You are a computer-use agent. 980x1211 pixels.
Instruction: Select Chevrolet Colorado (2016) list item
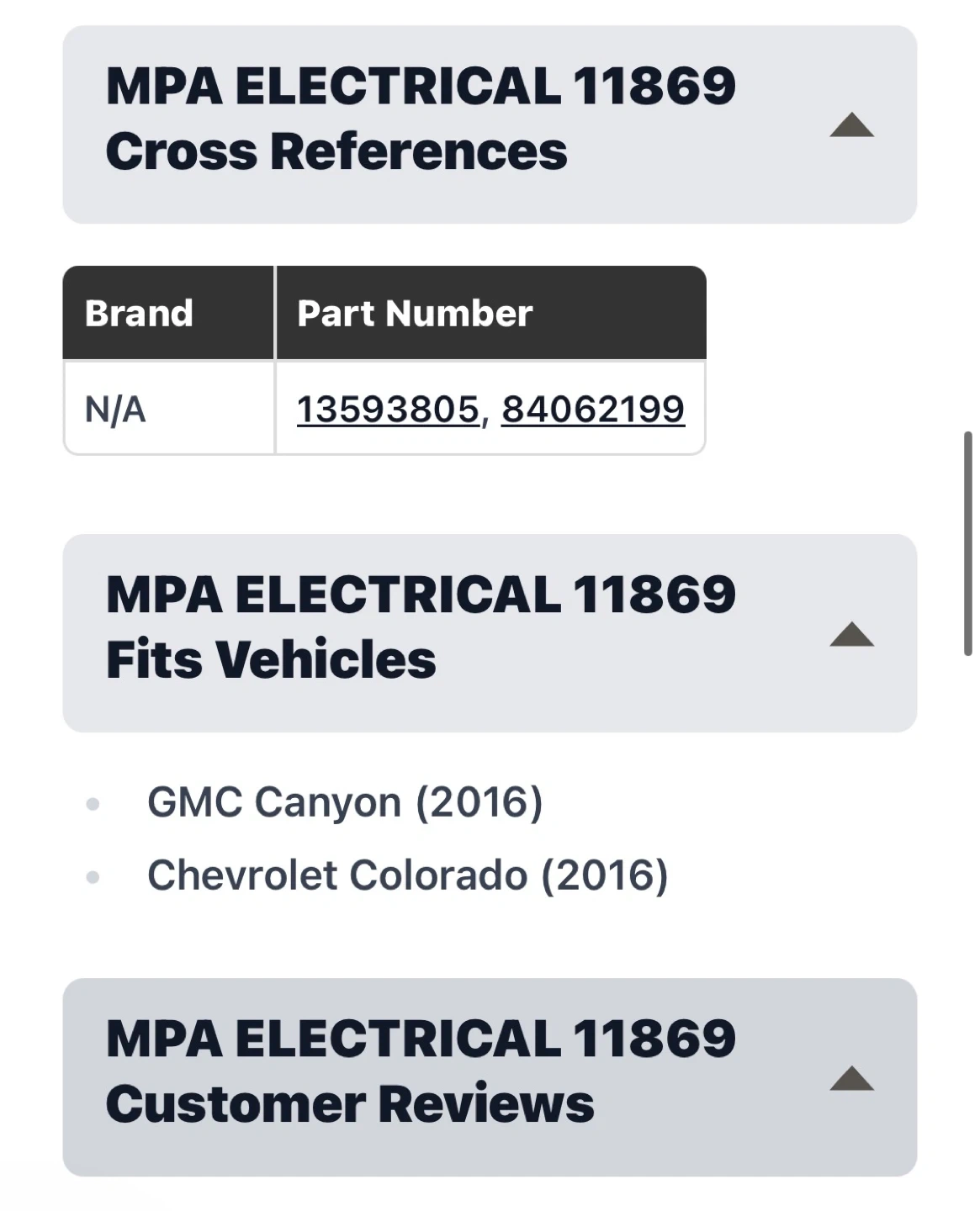(408, 875)
